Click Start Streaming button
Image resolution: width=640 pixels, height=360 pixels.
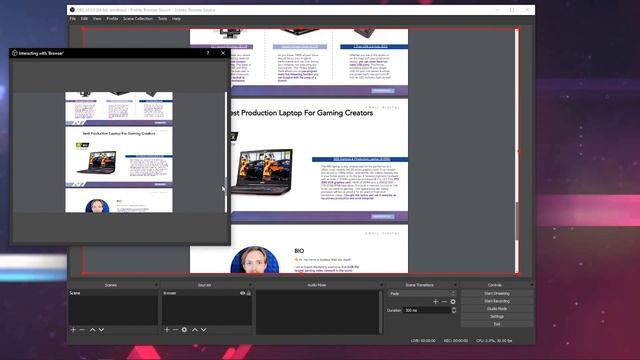tap(497, 293)
